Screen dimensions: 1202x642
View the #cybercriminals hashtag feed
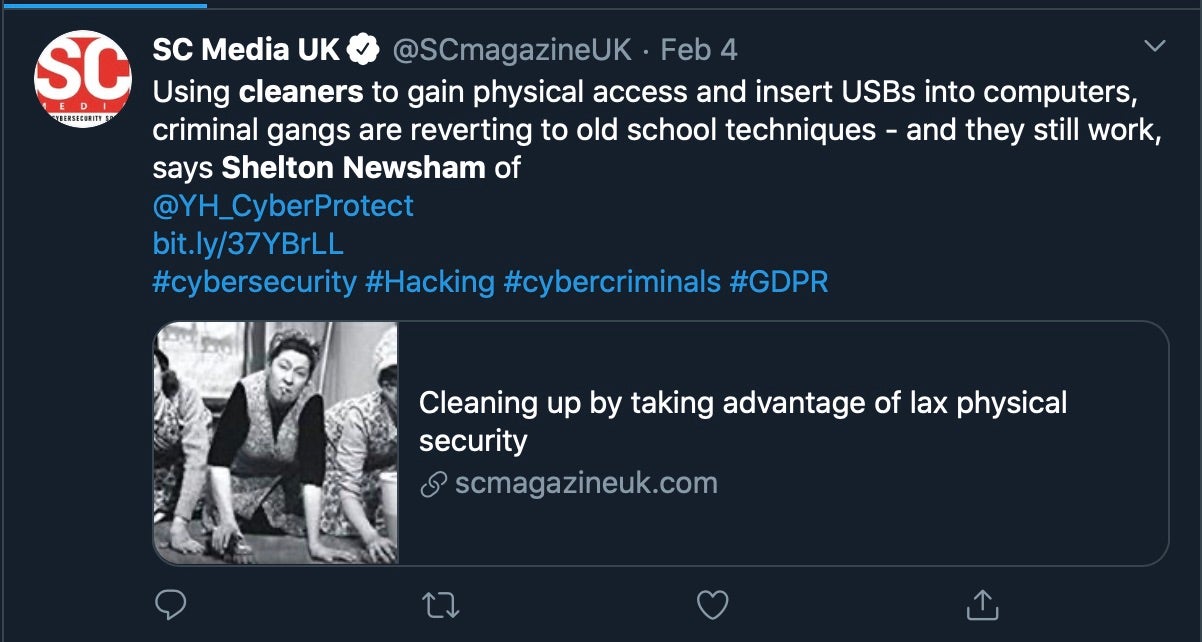pos(612,282)
